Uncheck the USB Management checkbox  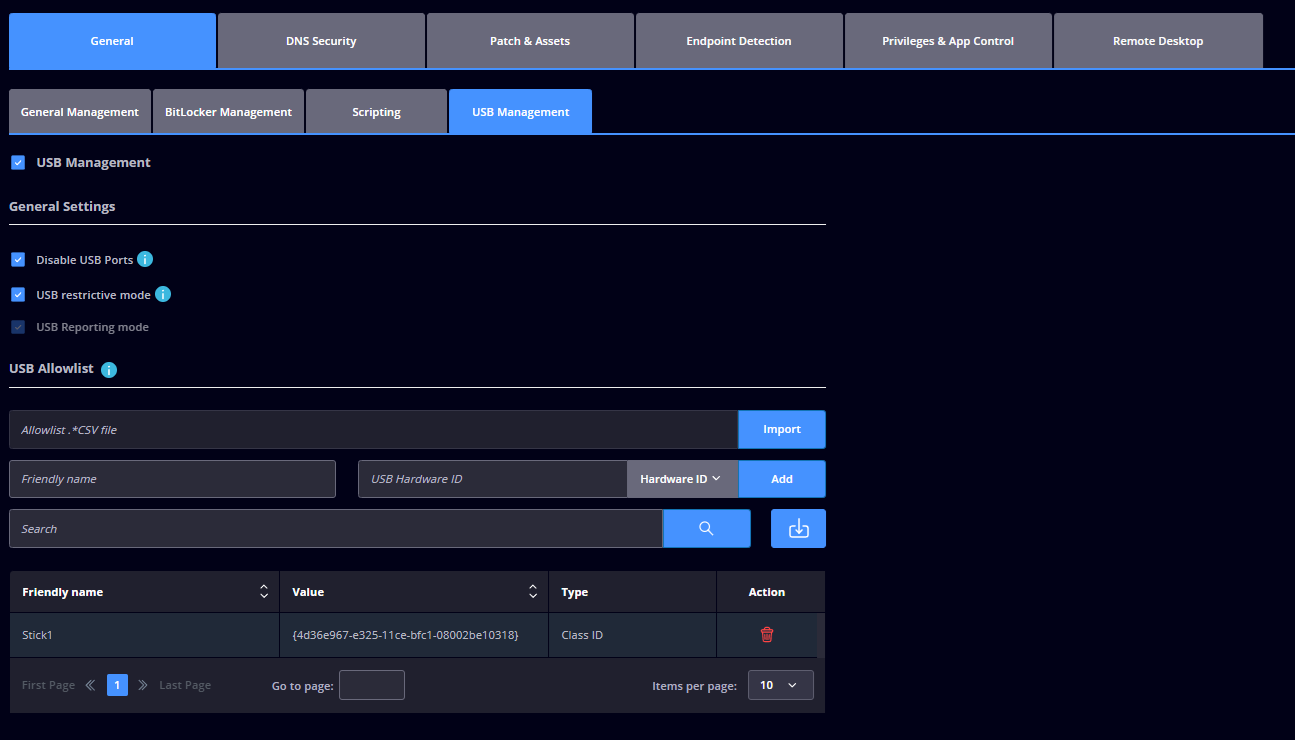pos(18,162)
